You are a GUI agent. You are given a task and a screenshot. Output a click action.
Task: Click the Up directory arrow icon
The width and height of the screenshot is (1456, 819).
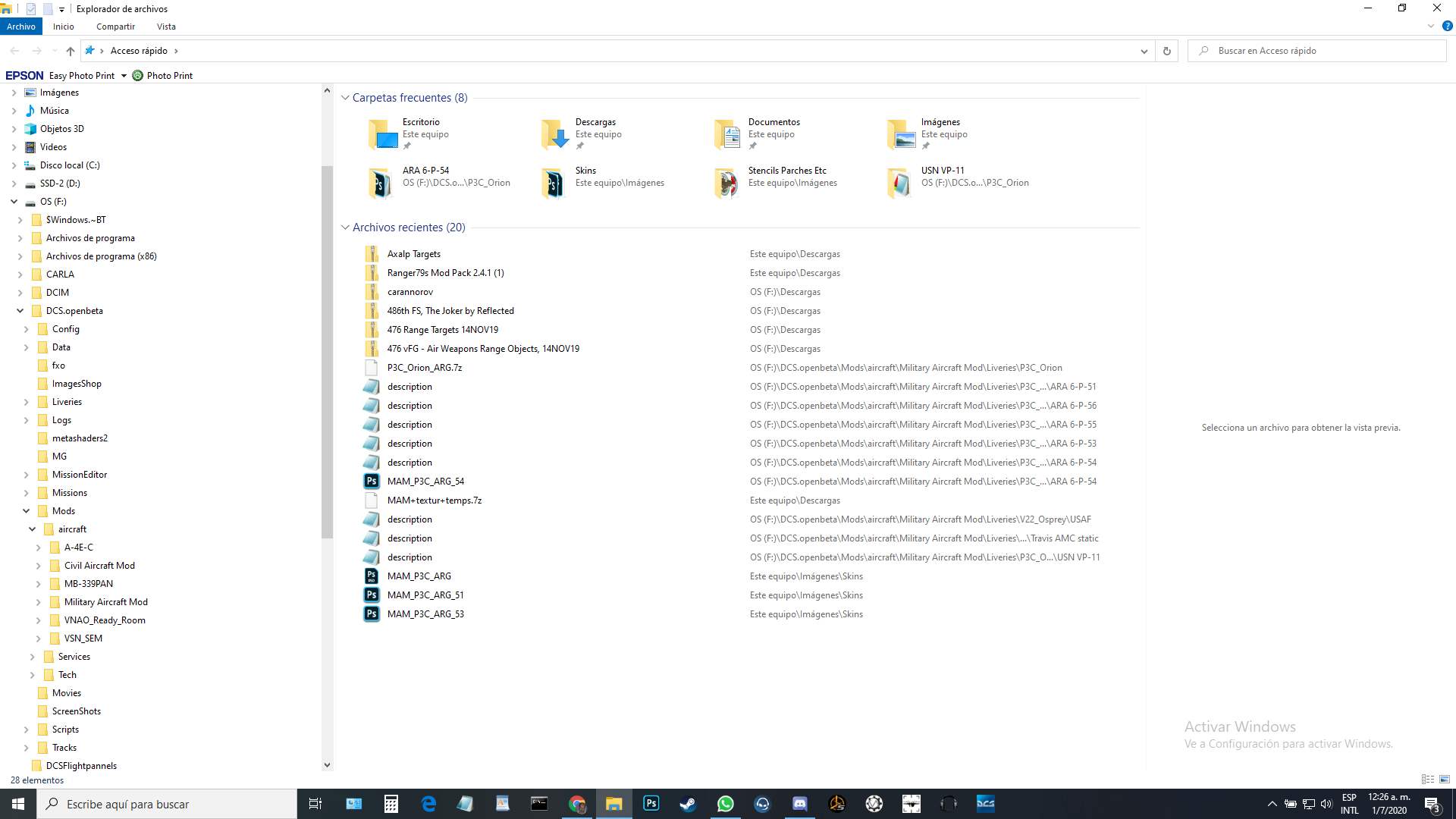pos(71,51)
